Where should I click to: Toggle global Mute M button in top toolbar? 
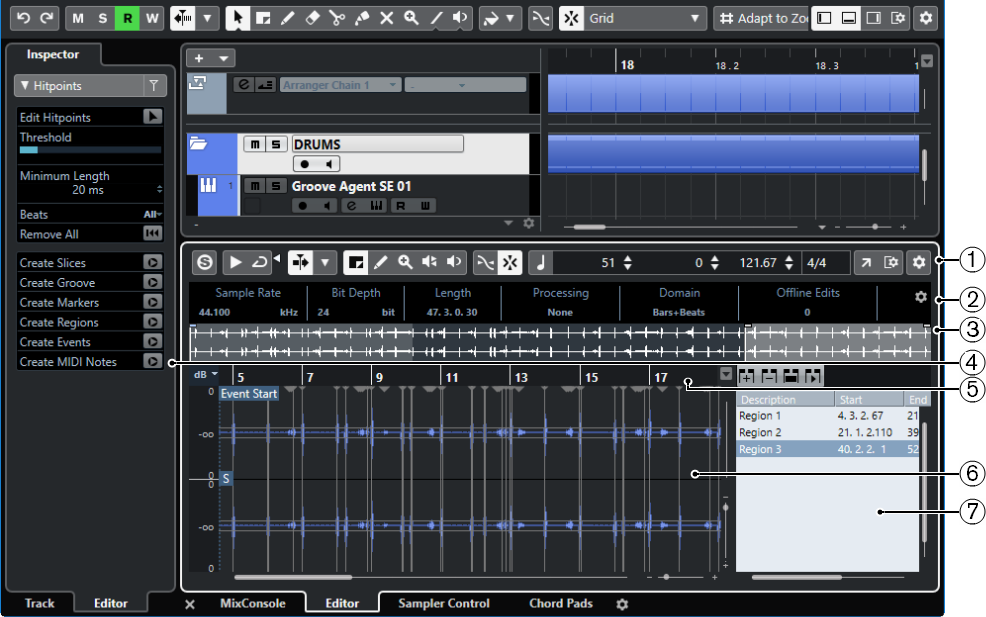78,18
